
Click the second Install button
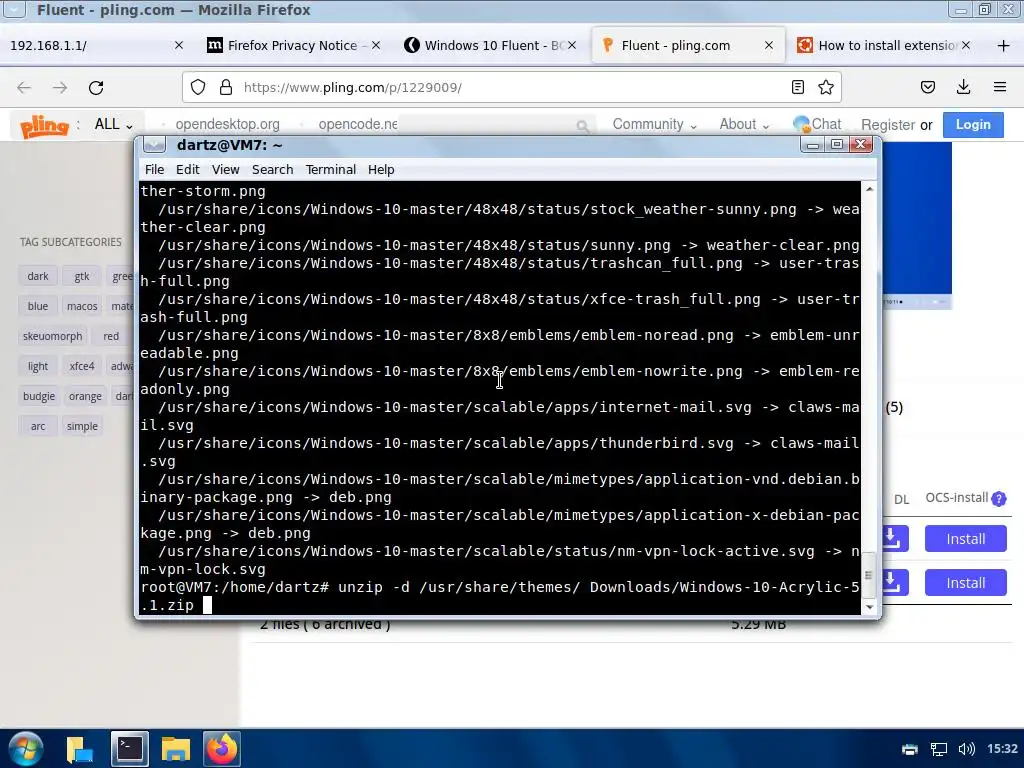coord(965,583)
